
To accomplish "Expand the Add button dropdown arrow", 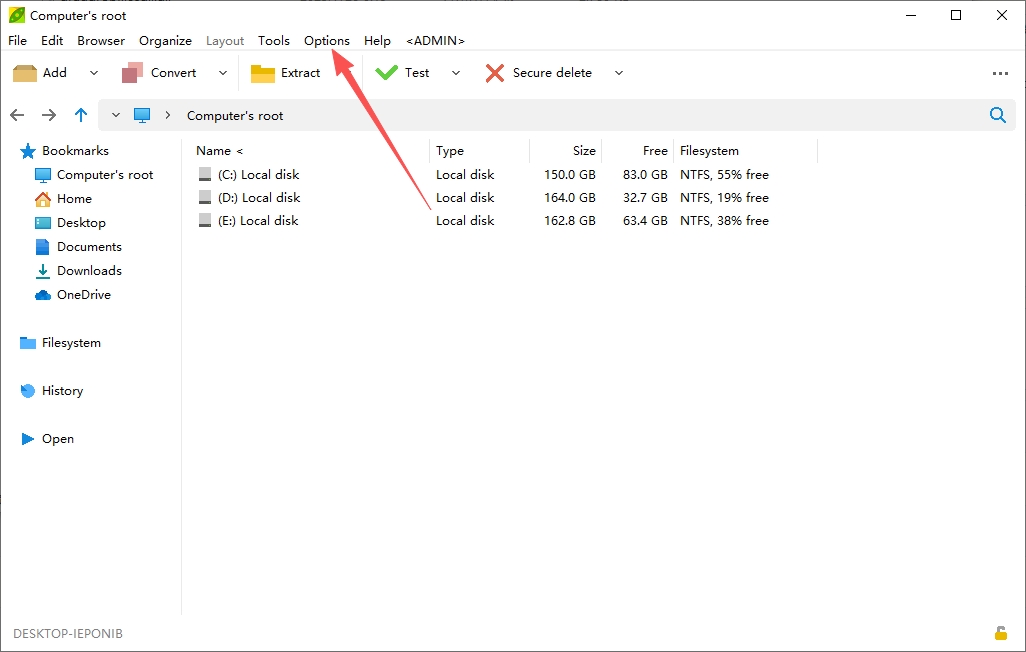I will point(94,73).
